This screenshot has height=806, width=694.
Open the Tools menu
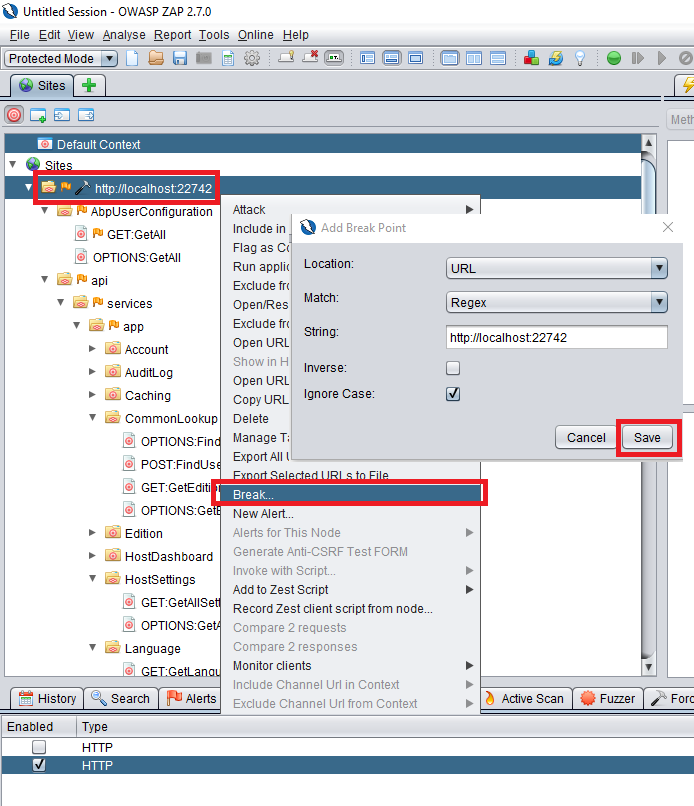point(214,35)
